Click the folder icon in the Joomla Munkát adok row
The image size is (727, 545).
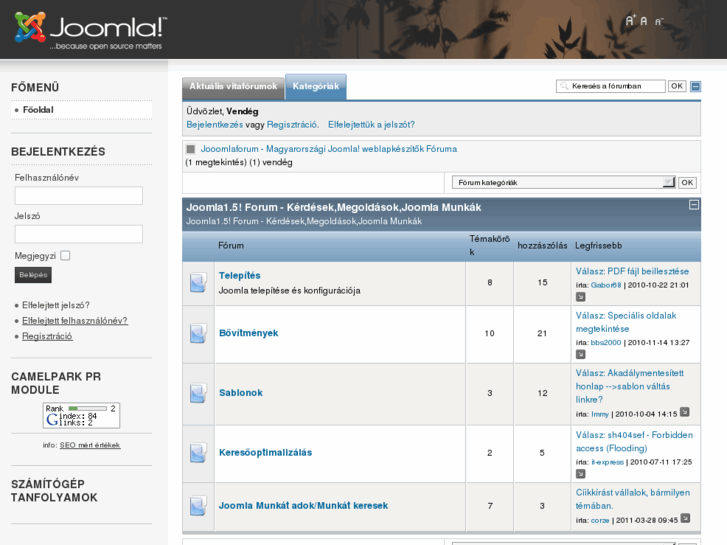point(198,506)
